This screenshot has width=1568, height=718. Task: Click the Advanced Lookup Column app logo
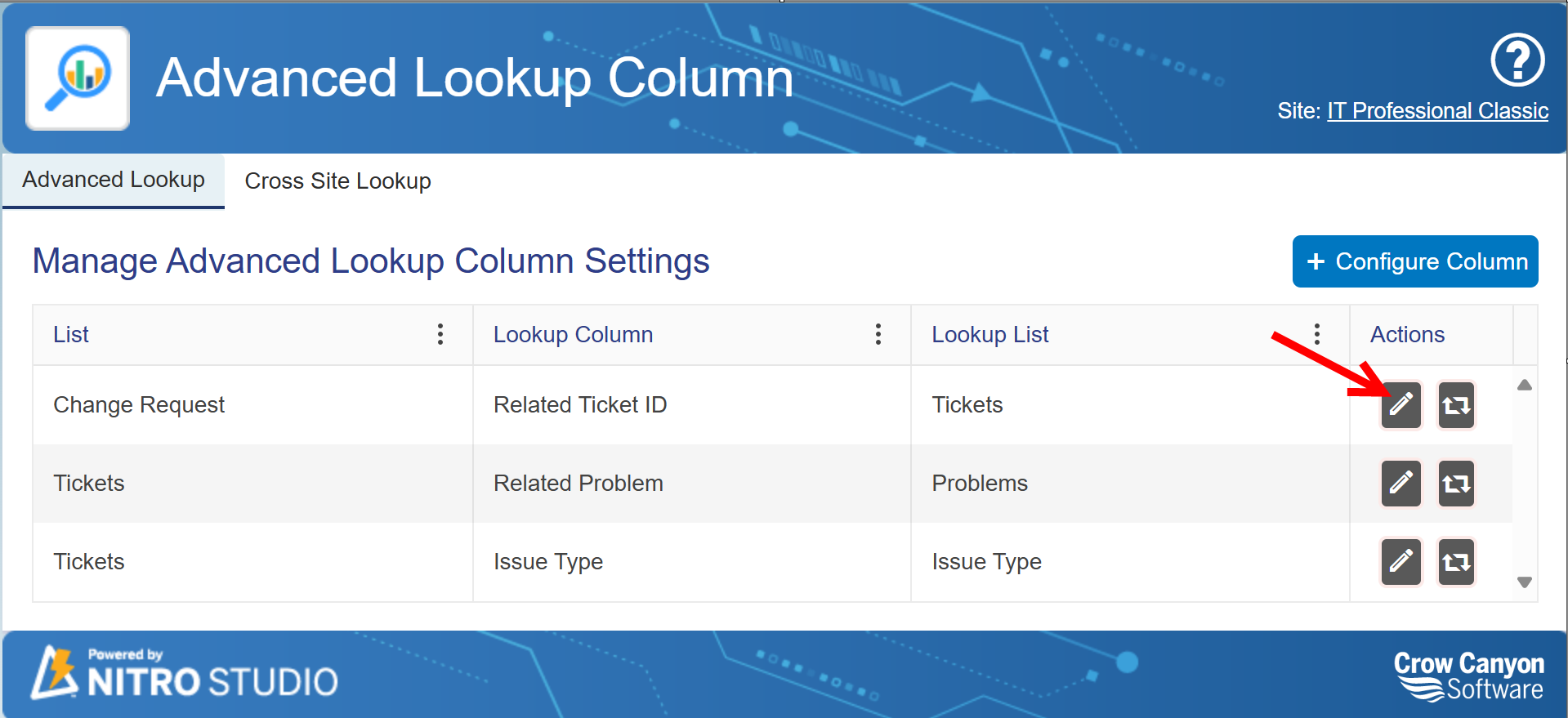[x=78, y=78]
